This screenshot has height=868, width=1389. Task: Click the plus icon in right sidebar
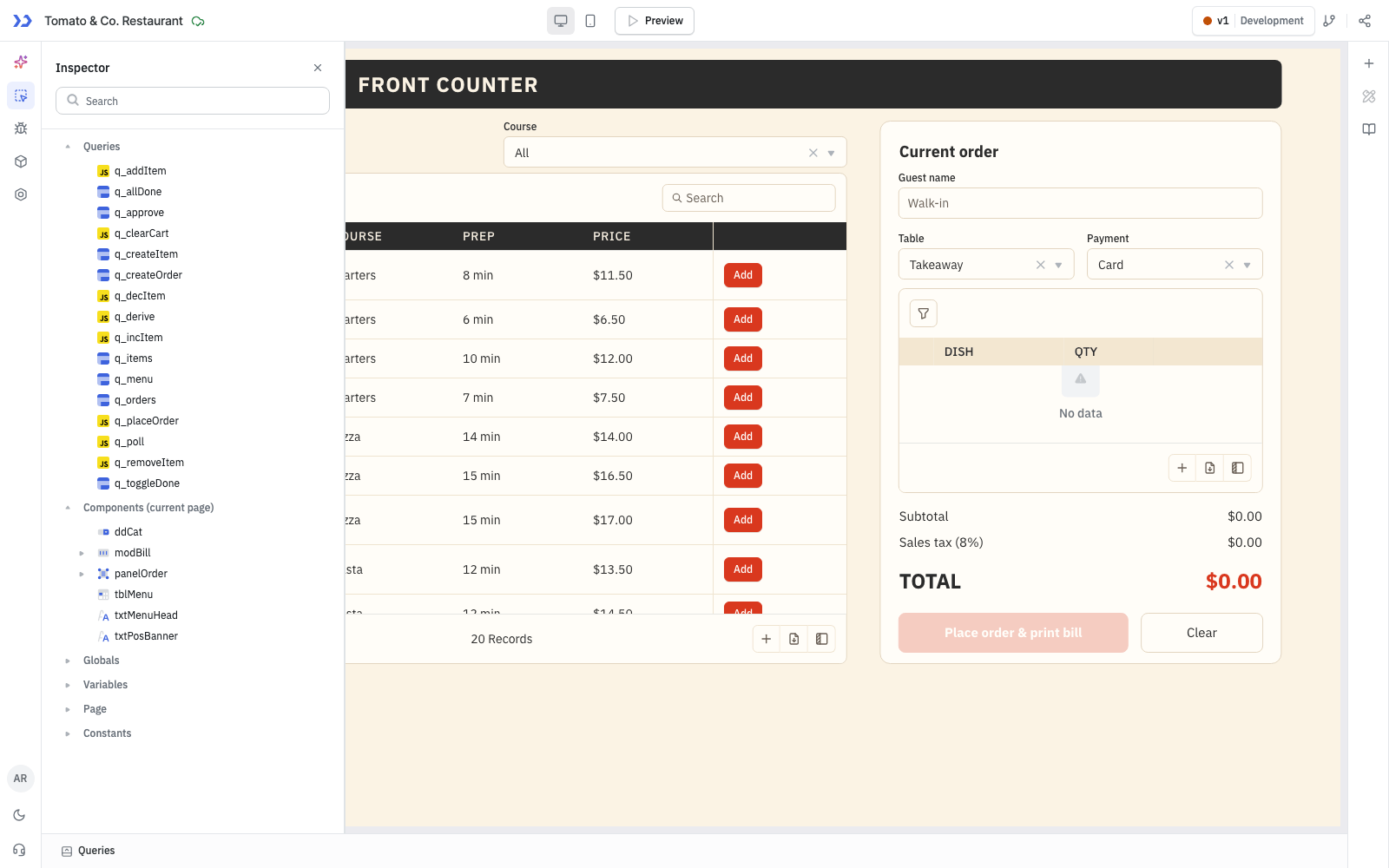point(1369,63)
